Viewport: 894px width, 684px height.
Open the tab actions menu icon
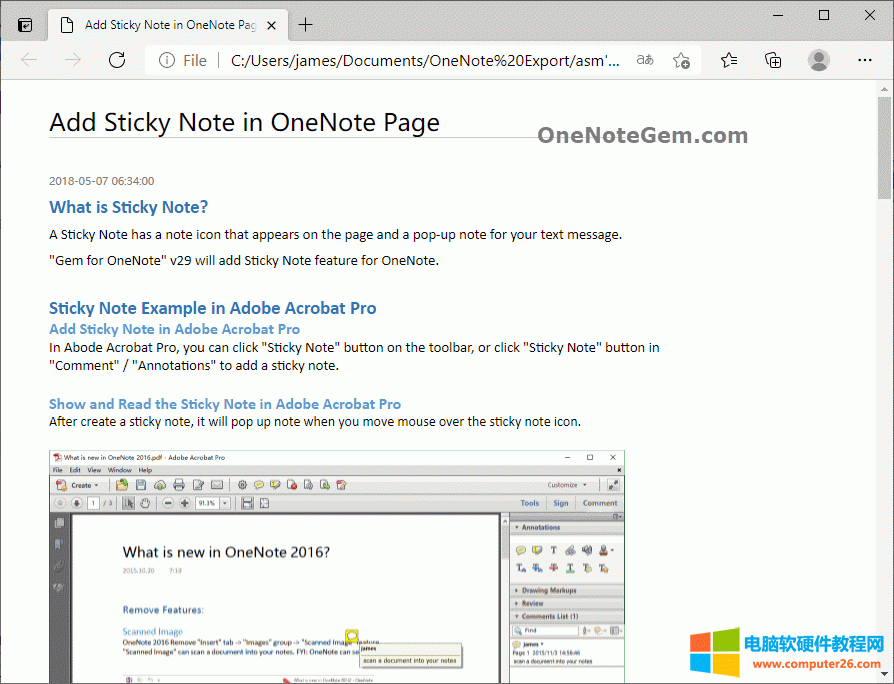[25, 25]
